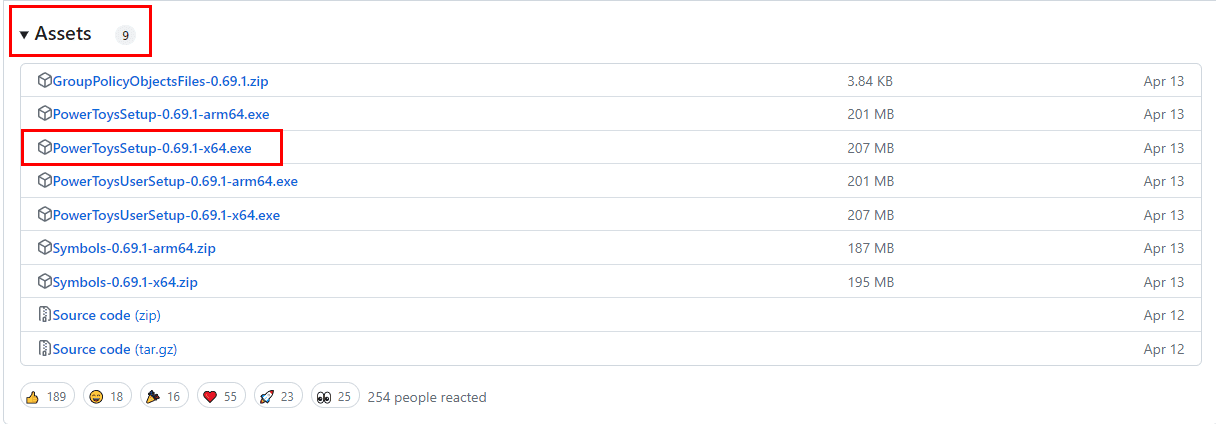Download PowerToysSetup-0.69.1-x64.exe

[x=152, y=148]
